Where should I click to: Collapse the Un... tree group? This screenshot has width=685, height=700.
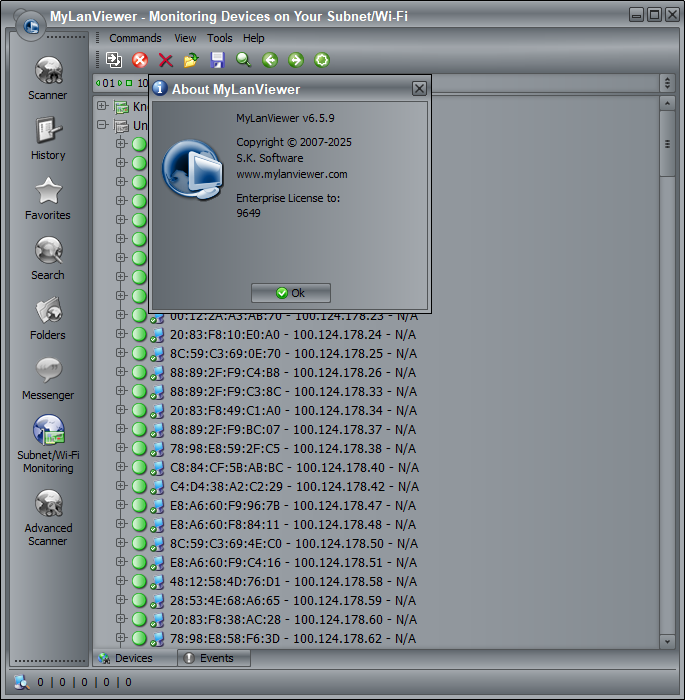click(x=102, y=125)
